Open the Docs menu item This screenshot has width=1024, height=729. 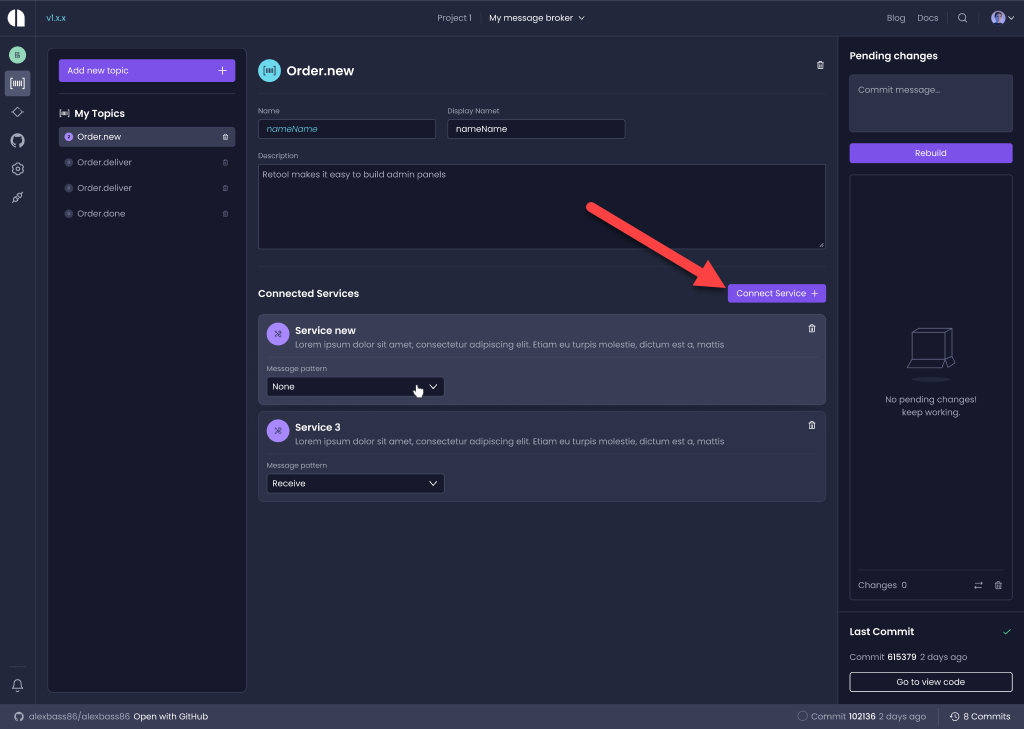[x=927, y=17]
